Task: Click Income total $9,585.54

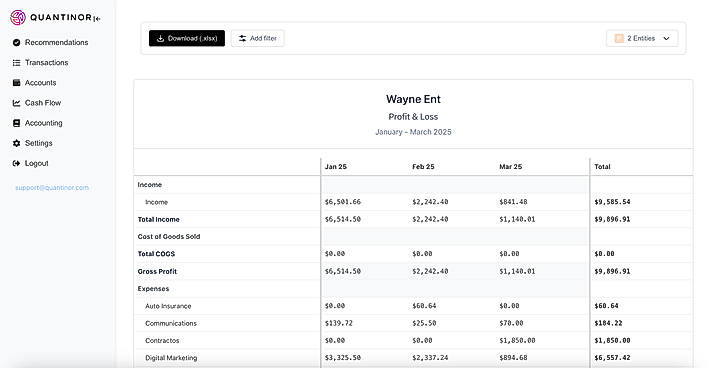Action: 612,202
